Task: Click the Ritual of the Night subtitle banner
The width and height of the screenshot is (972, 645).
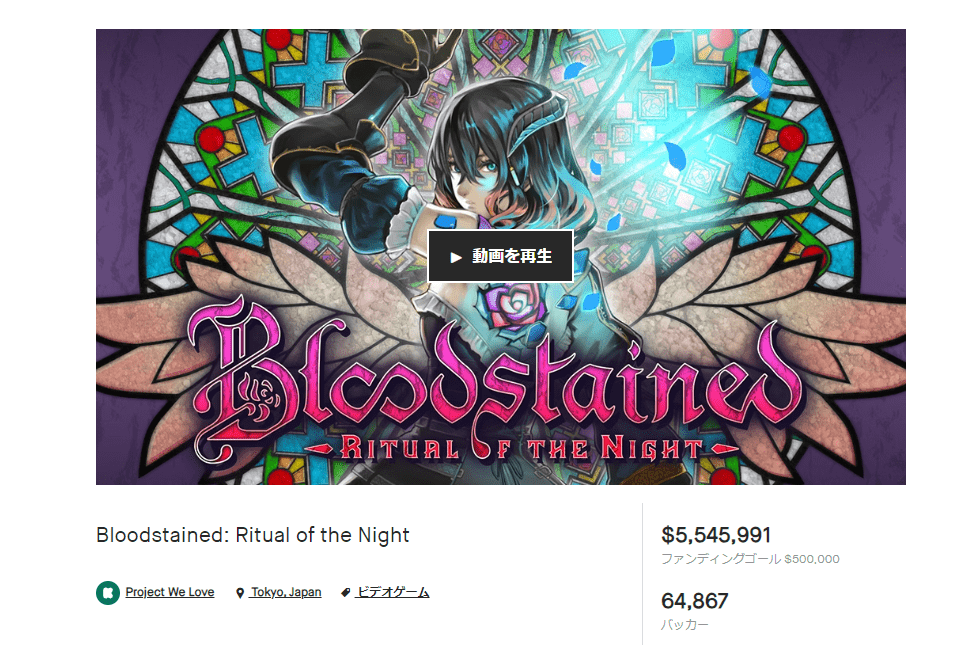Action: click(523, 448)
